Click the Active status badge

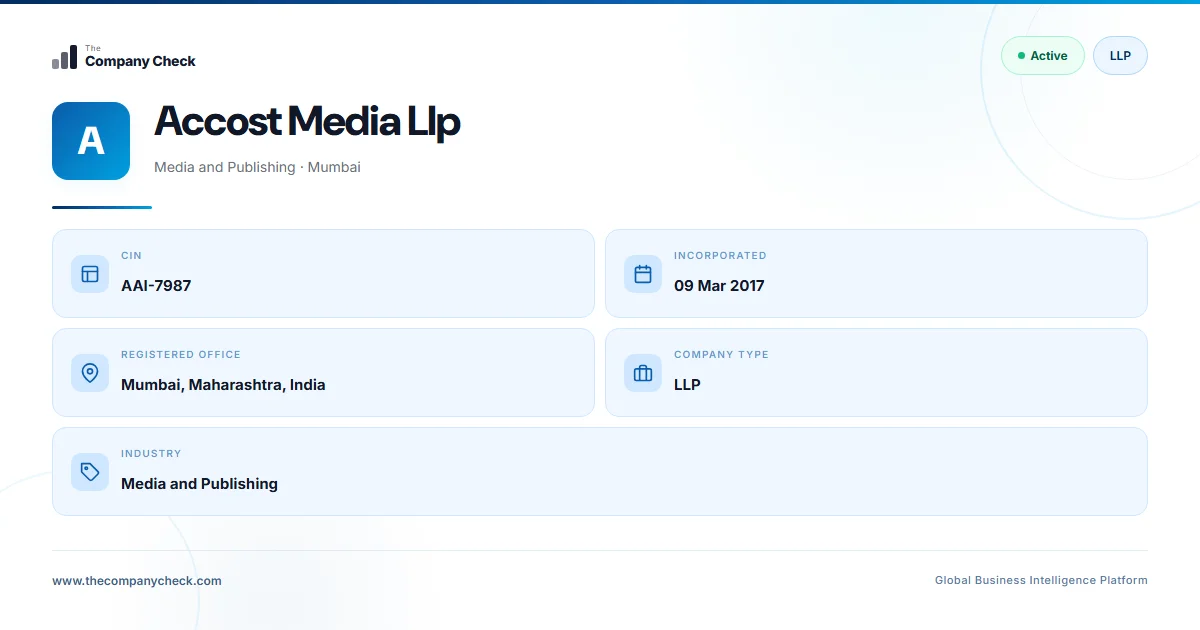(1043, 56)
